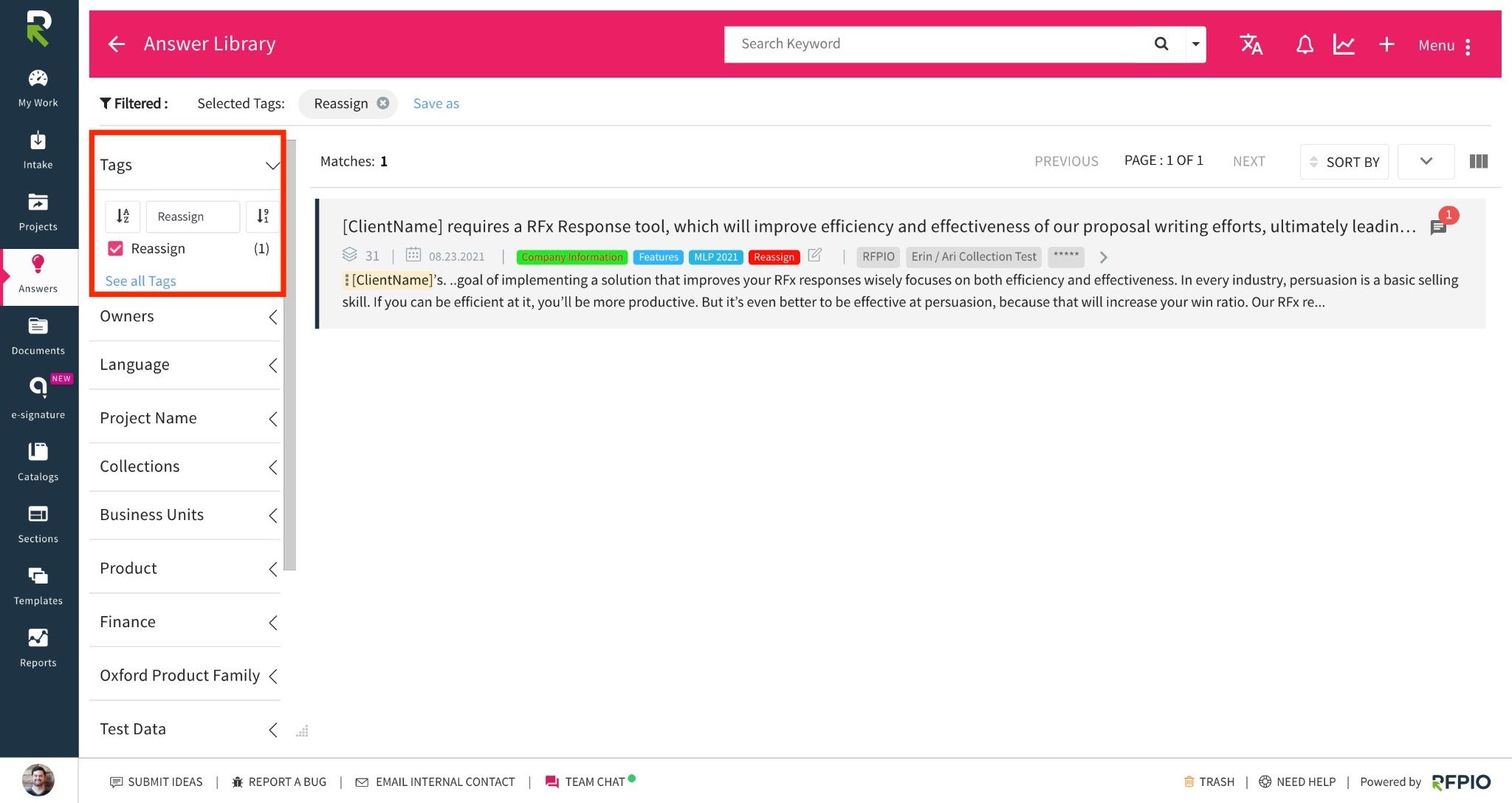1512x803 pixels.
Task: Click the red Reassign tag on answer
Action: coord(774,257)
